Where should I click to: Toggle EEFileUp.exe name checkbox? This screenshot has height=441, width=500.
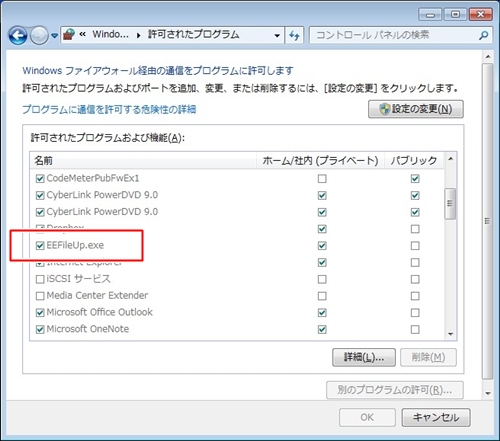pos(40,246)
